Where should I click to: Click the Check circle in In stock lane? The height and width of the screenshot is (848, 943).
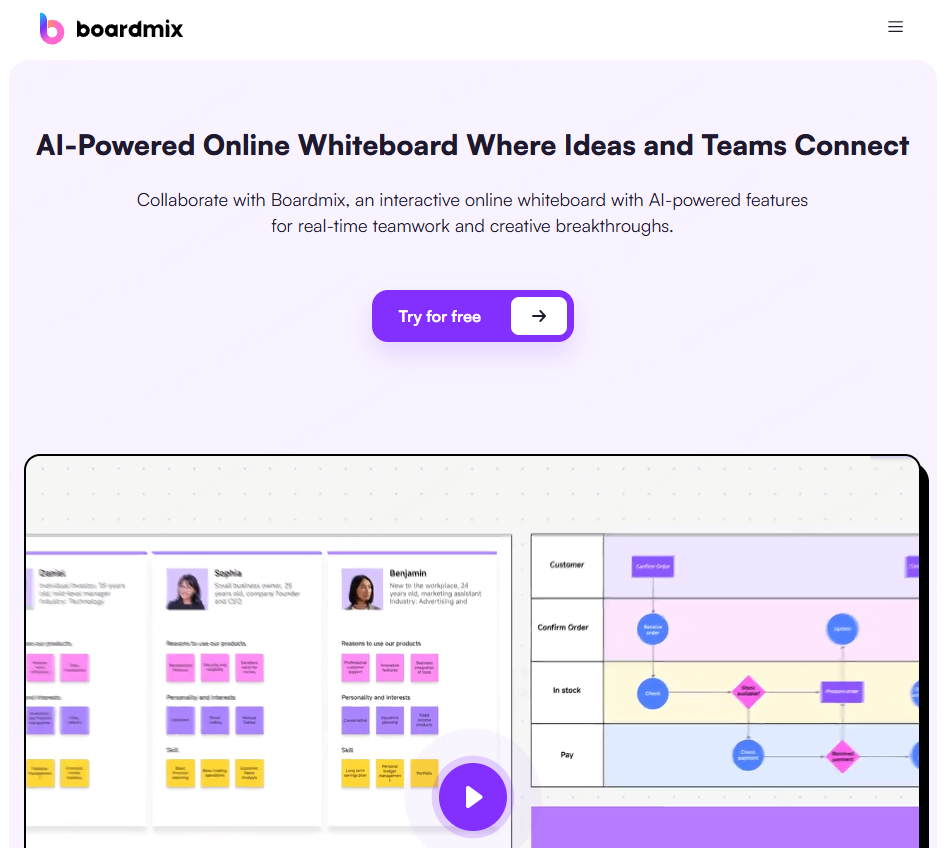(652, 692)
